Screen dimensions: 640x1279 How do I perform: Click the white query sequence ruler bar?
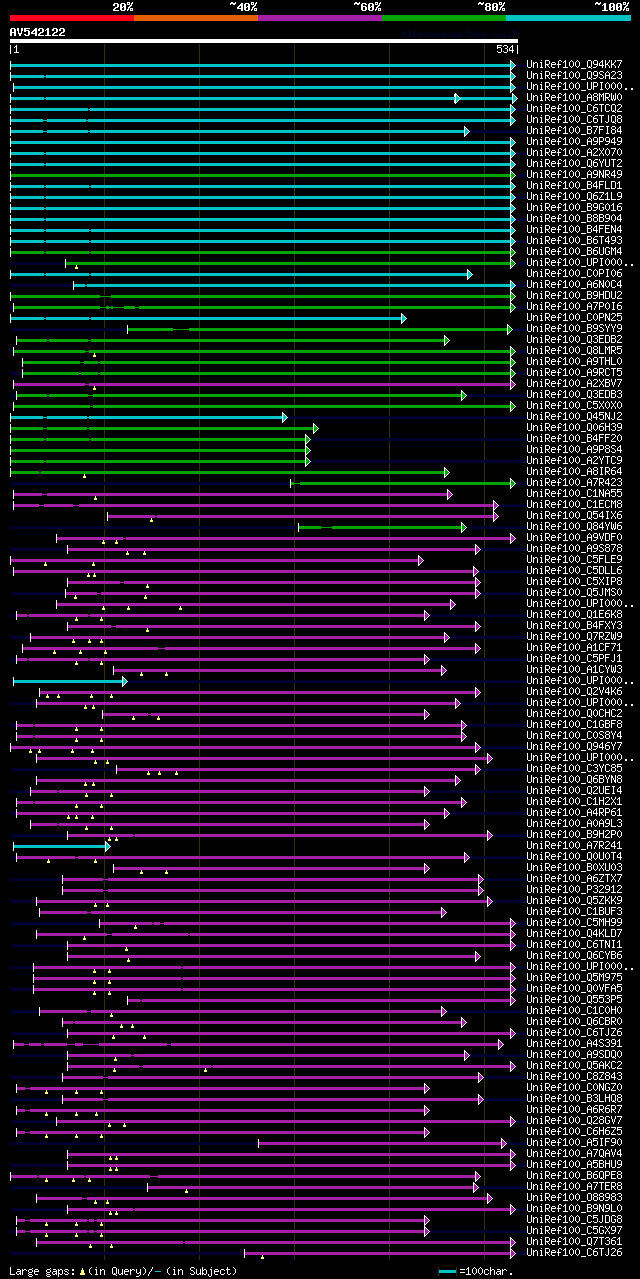263,41
